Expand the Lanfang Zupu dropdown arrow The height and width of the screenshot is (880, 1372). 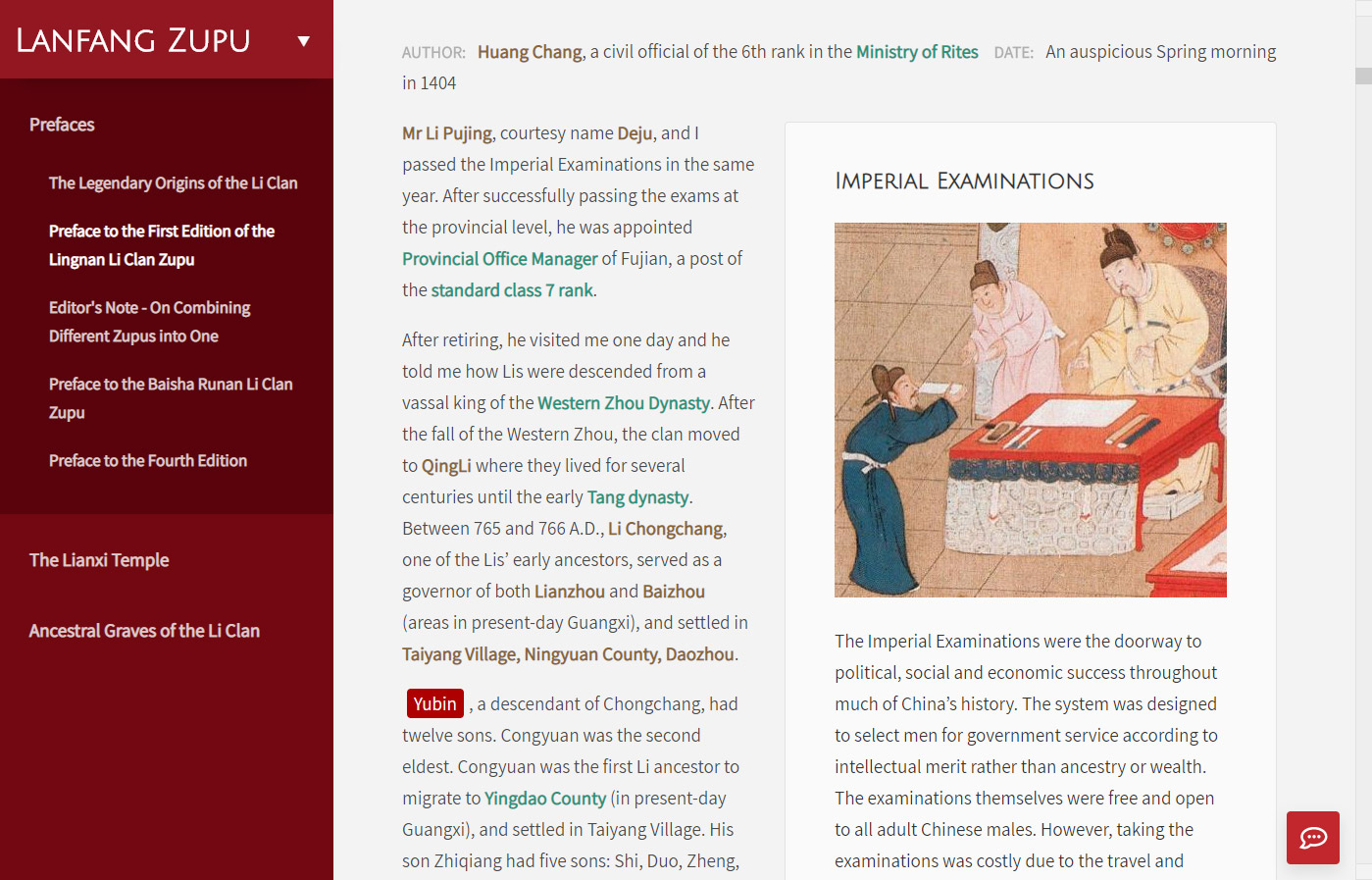(304, 41)
